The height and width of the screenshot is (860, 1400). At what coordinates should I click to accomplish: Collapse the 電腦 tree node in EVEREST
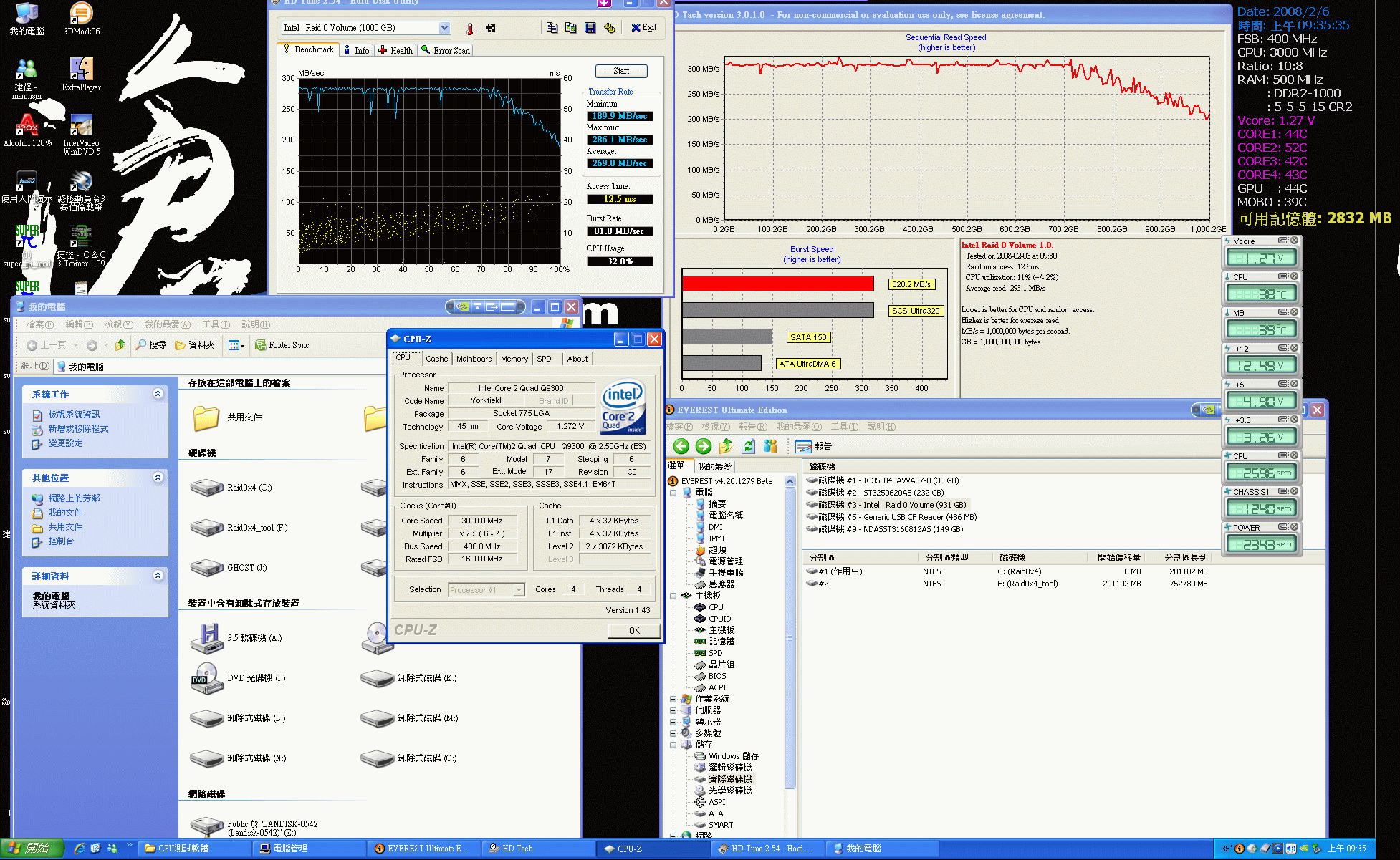(673, 493)
